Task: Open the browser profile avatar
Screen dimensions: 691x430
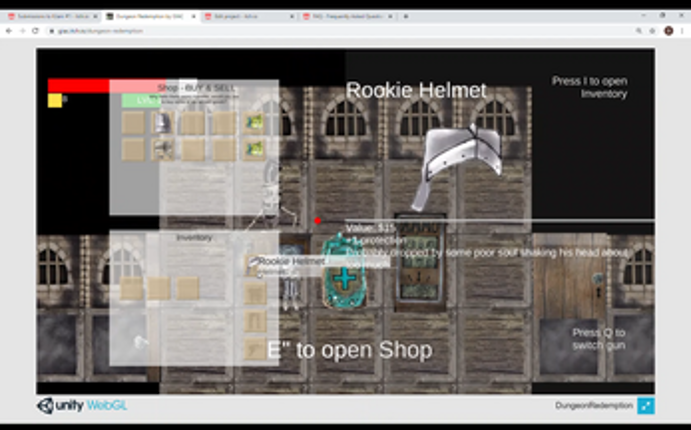Action: (669, 31)
